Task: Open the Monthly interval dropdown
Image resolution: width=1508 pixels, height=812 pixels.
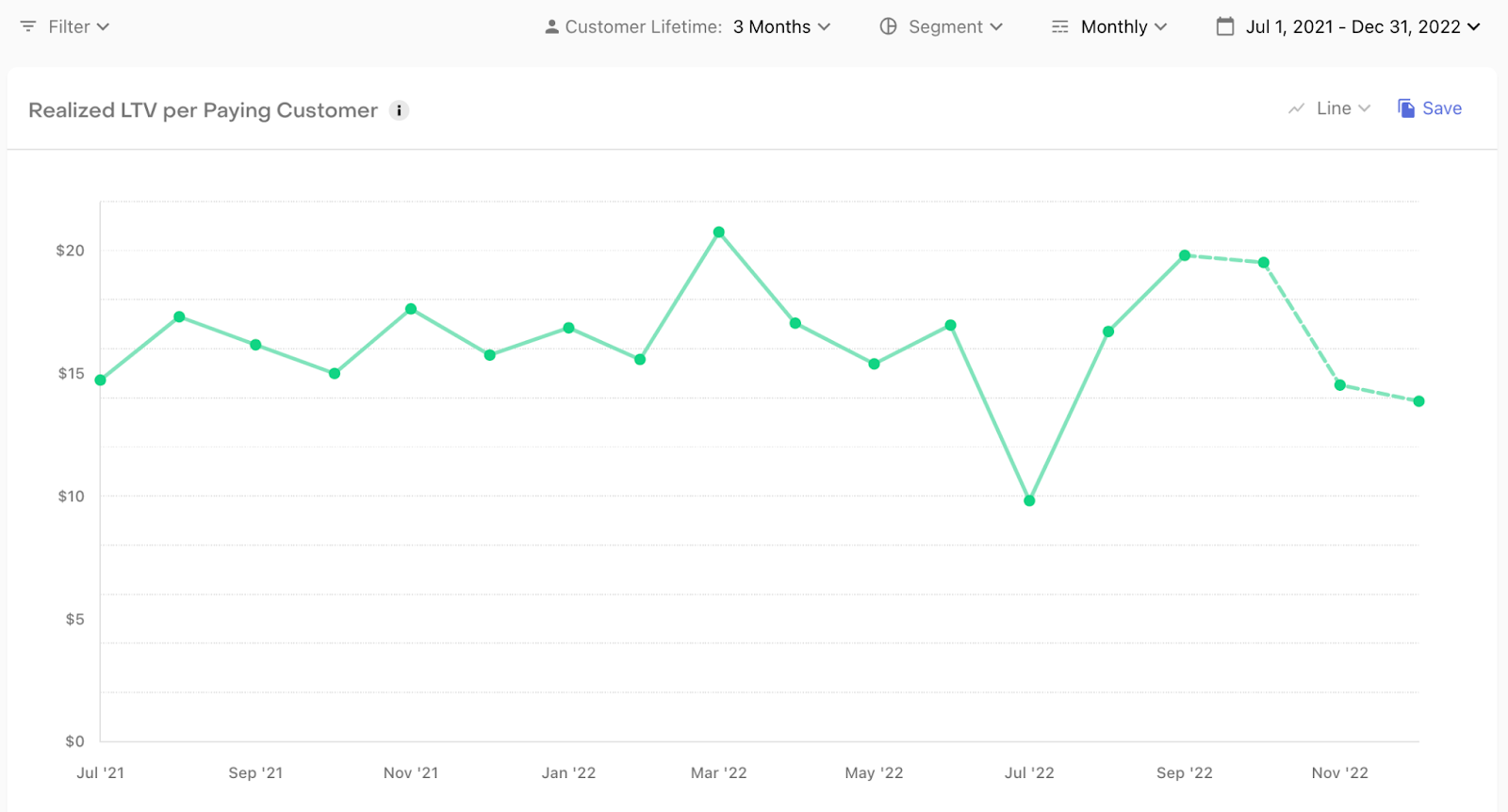Action: click(1109, 26)
